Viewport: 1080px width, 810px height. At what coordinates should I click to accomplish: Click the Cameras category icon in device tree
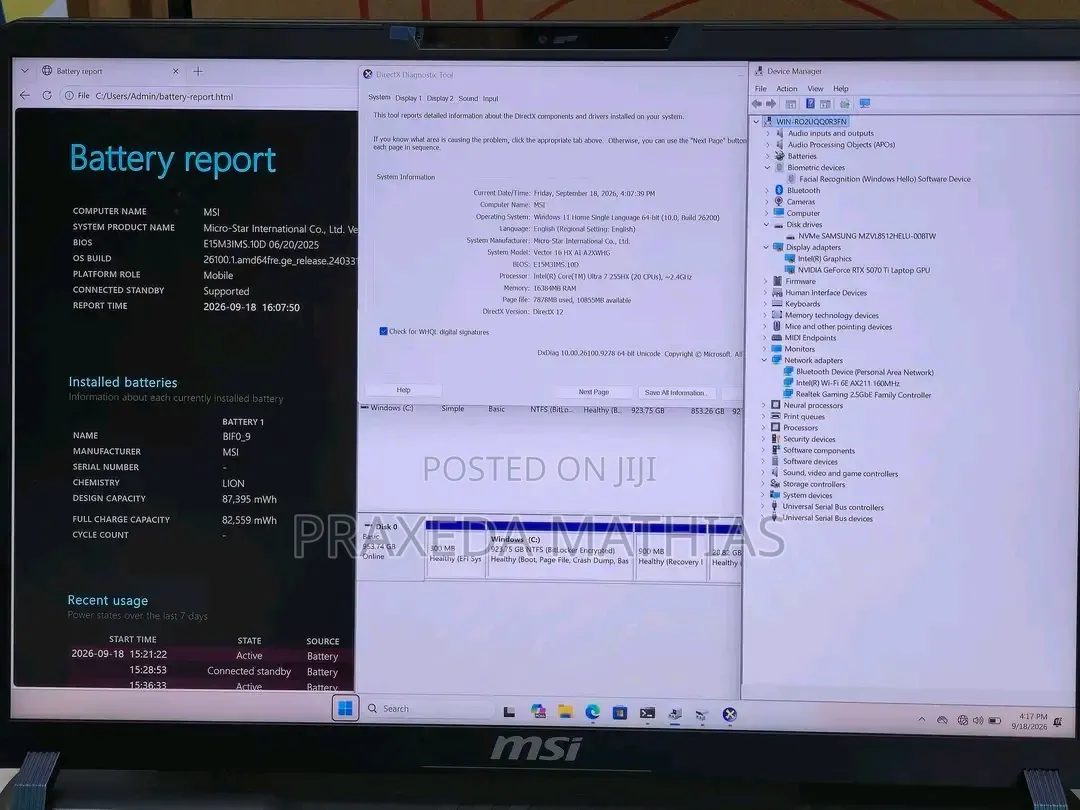(x=779, y=202)
